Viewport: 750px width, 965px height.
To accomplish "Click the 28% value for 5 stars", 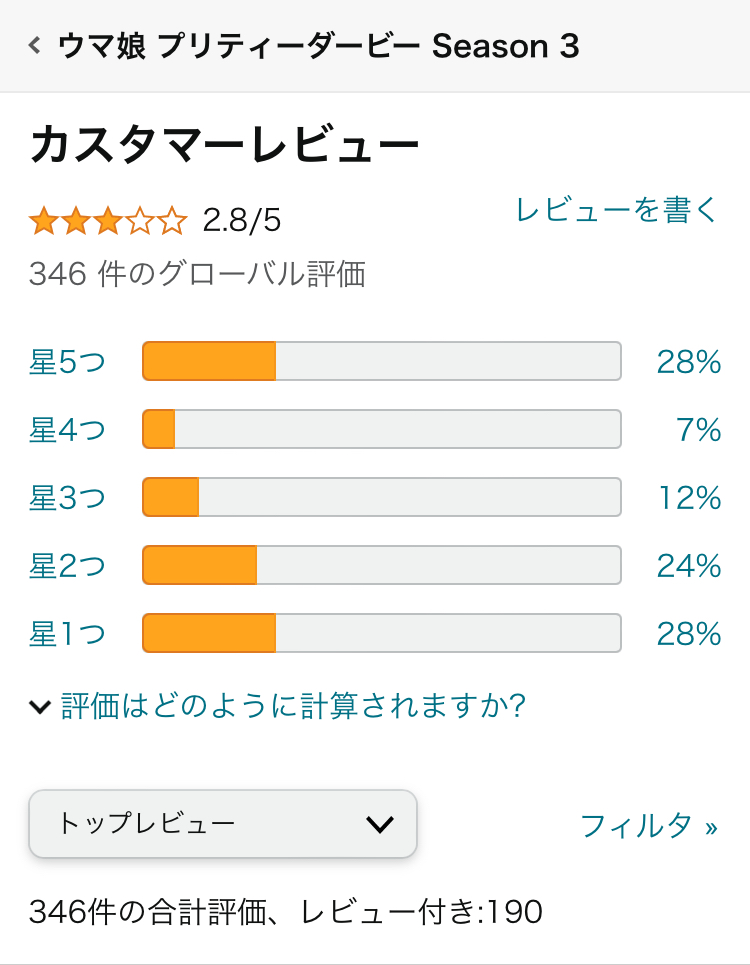I will (689, 362).
